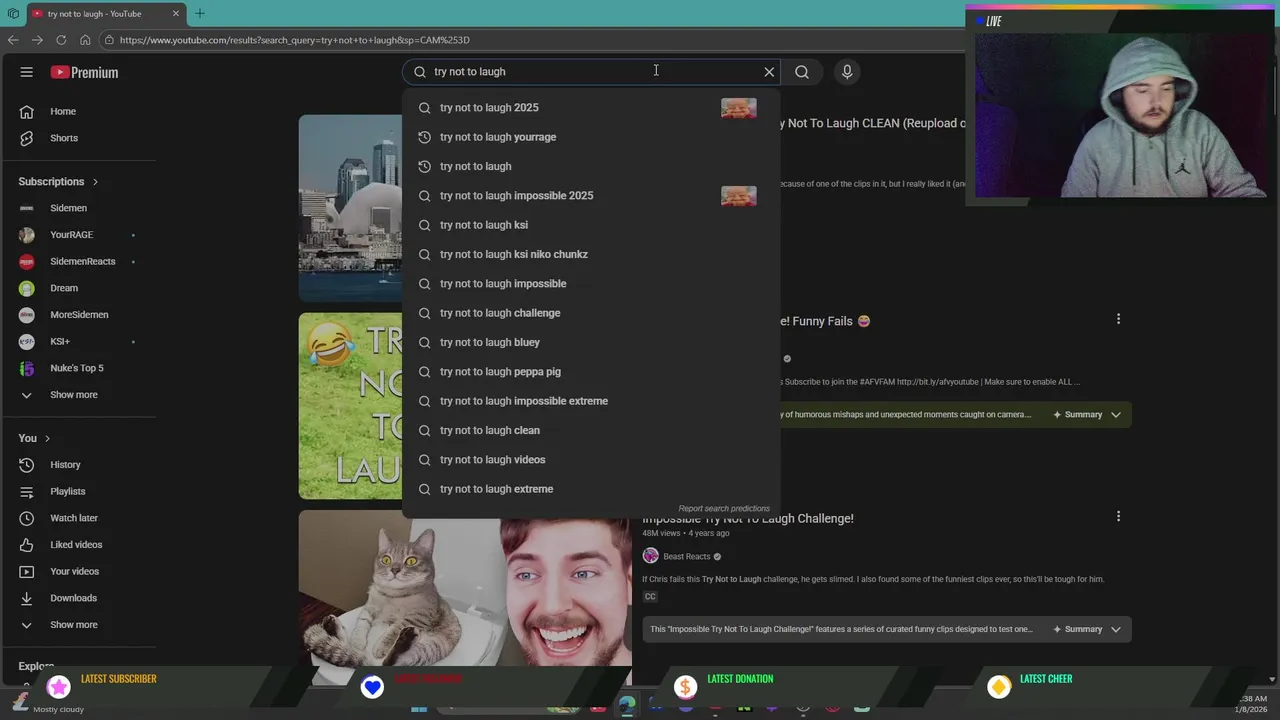Select suggestion try not to laugh ksi niko chunkz
1280x720 pixels.
[x=591, y=254]
